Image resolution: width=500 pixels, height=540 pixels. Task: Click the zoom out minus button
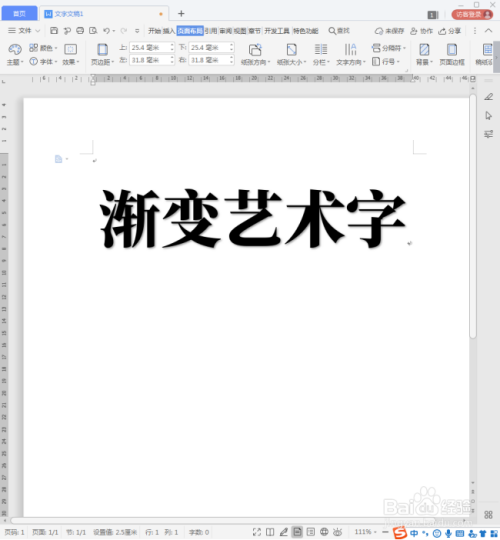[385, 532]
